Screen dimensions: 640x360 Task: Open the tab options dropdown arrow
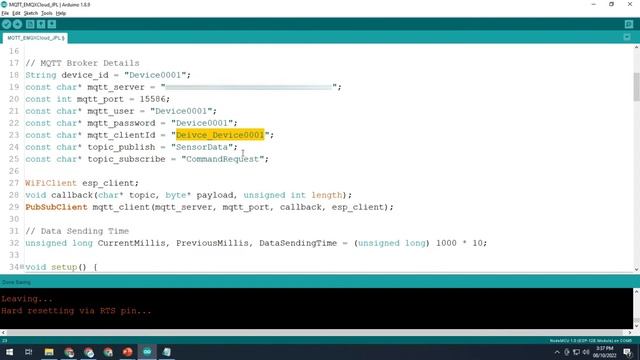coord(627,38)
